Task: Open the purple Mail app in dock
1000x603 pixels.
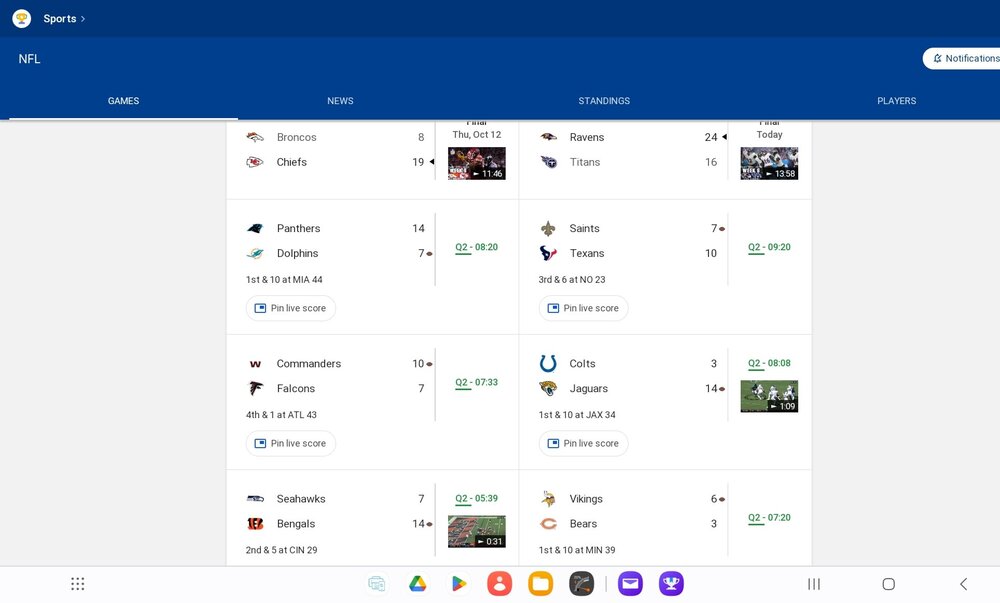Action: [630, 584]
